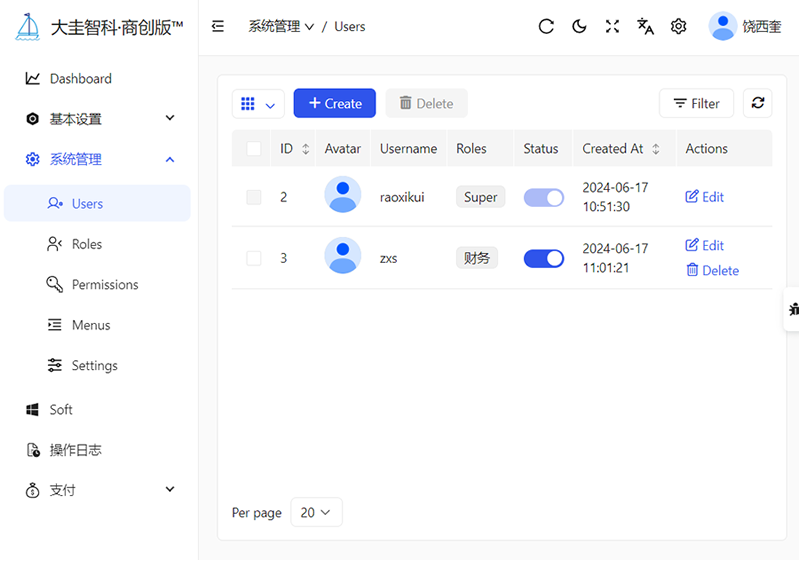Collapse sidebar with the menu fold icon

pyautogui.click(x=218, y=27)
